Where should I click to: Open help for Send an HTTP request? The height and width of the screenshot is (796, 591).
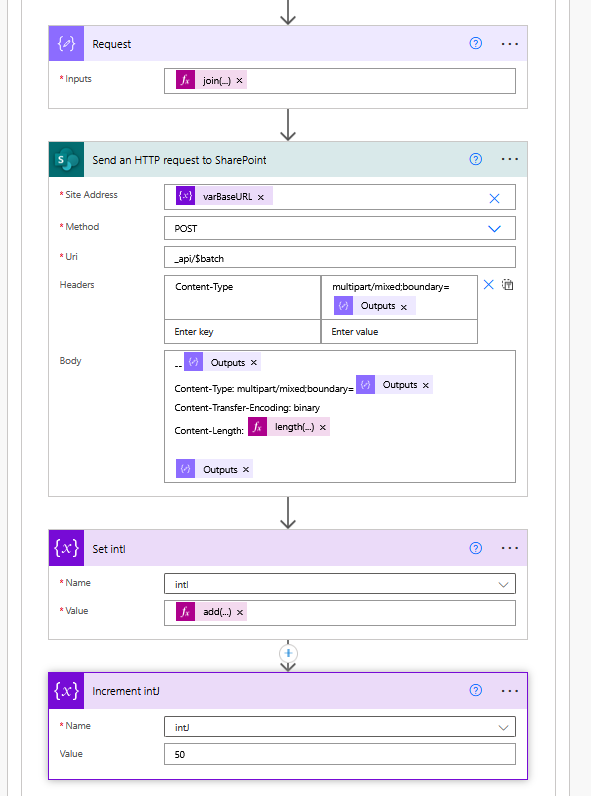[475, 159]
